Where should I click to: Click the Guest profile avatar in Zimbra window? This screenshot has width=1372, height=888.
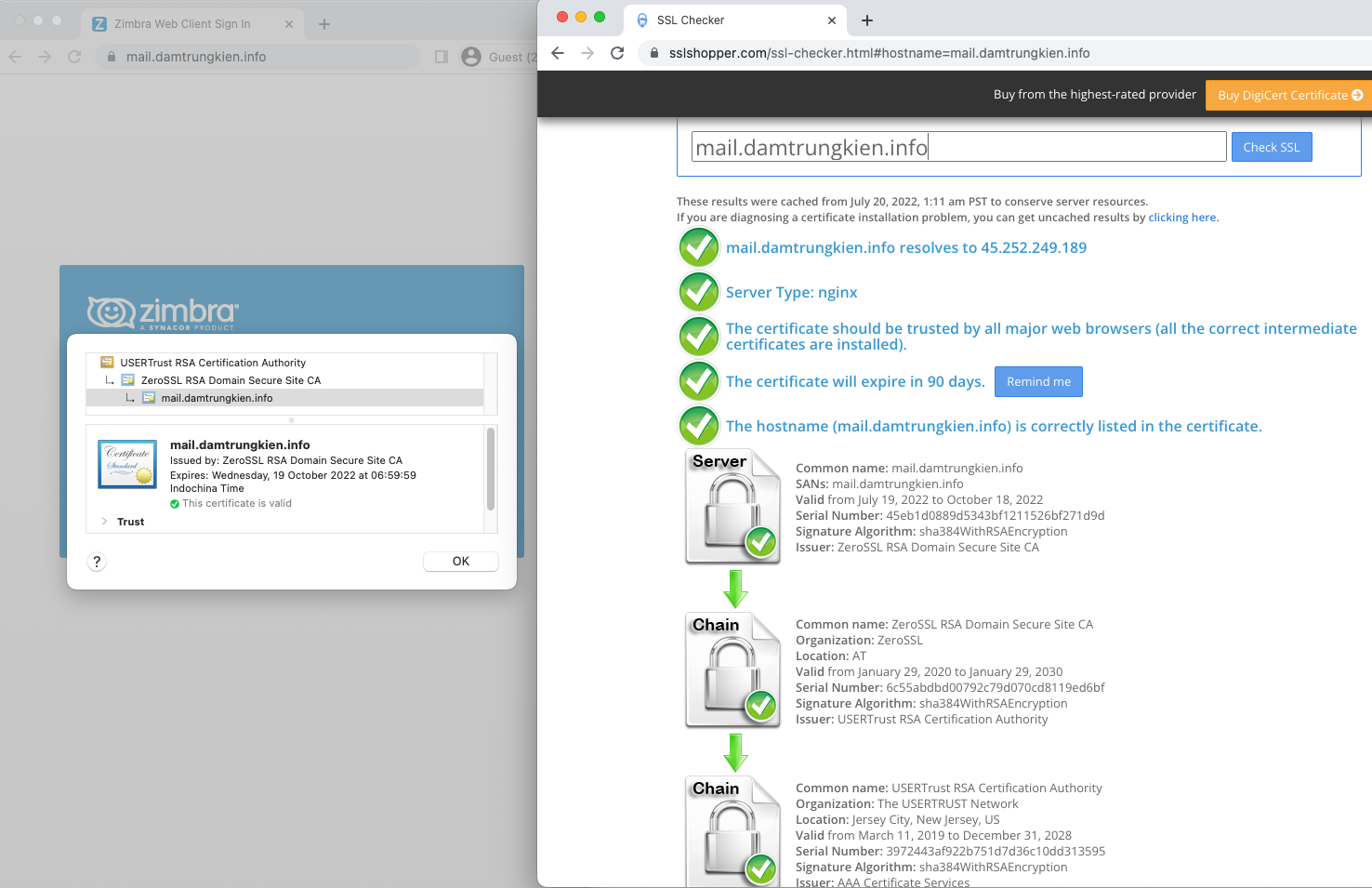click(x=472, y=57)
